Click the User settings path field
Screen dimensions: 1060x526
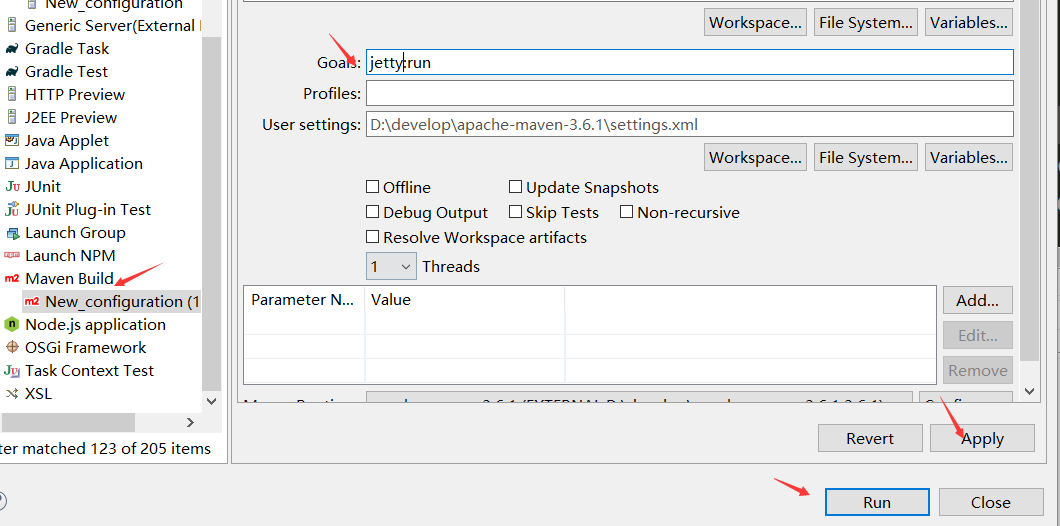pyautogui.click(x=690, y=124)
